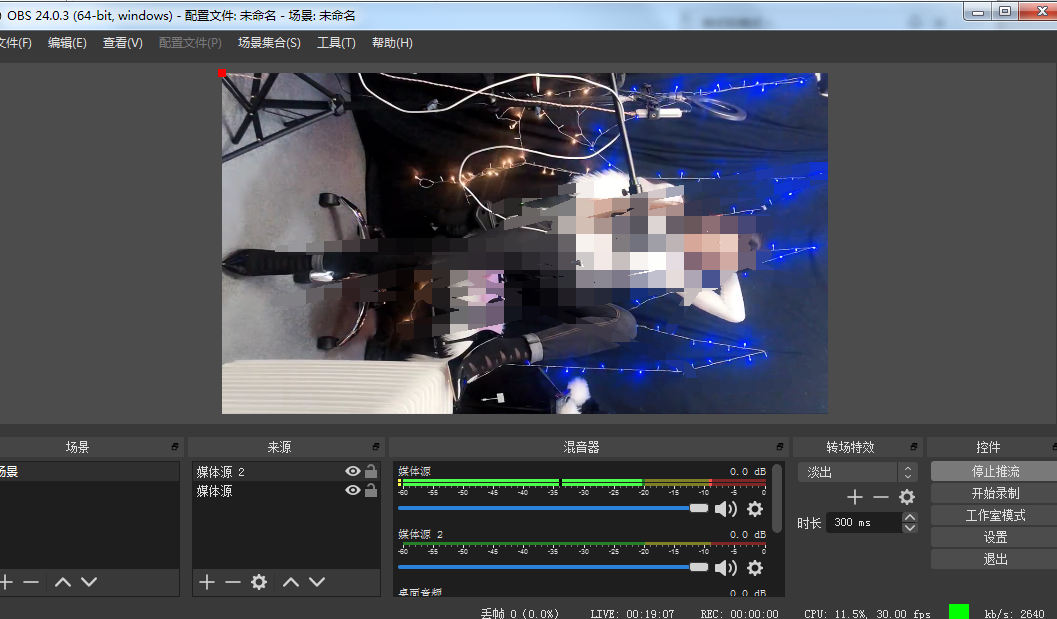Click the 300 ms duration field
Viewport: 1057px width, 619px height.
point(864,522)
